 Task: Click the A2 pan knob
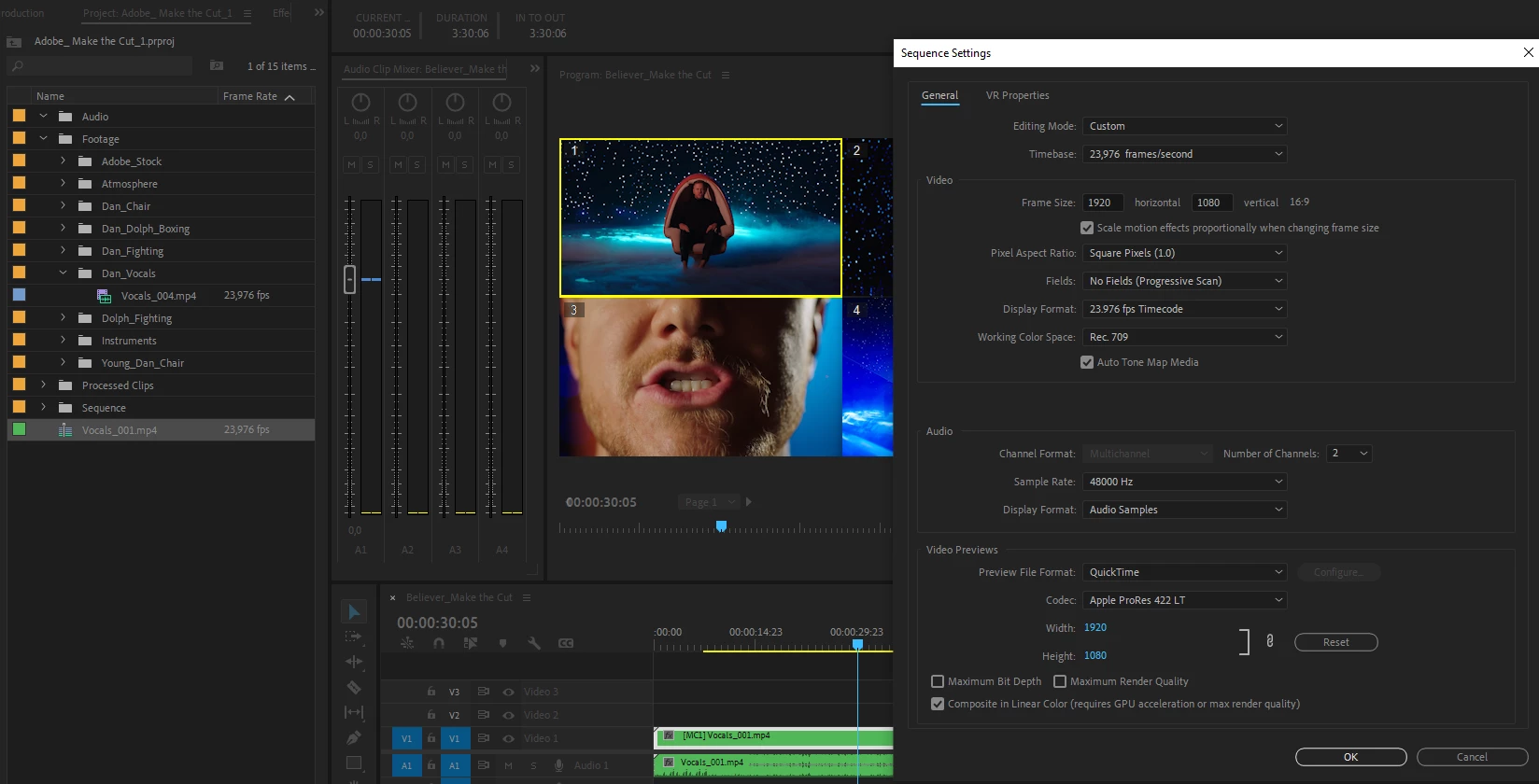coord(407,103)
